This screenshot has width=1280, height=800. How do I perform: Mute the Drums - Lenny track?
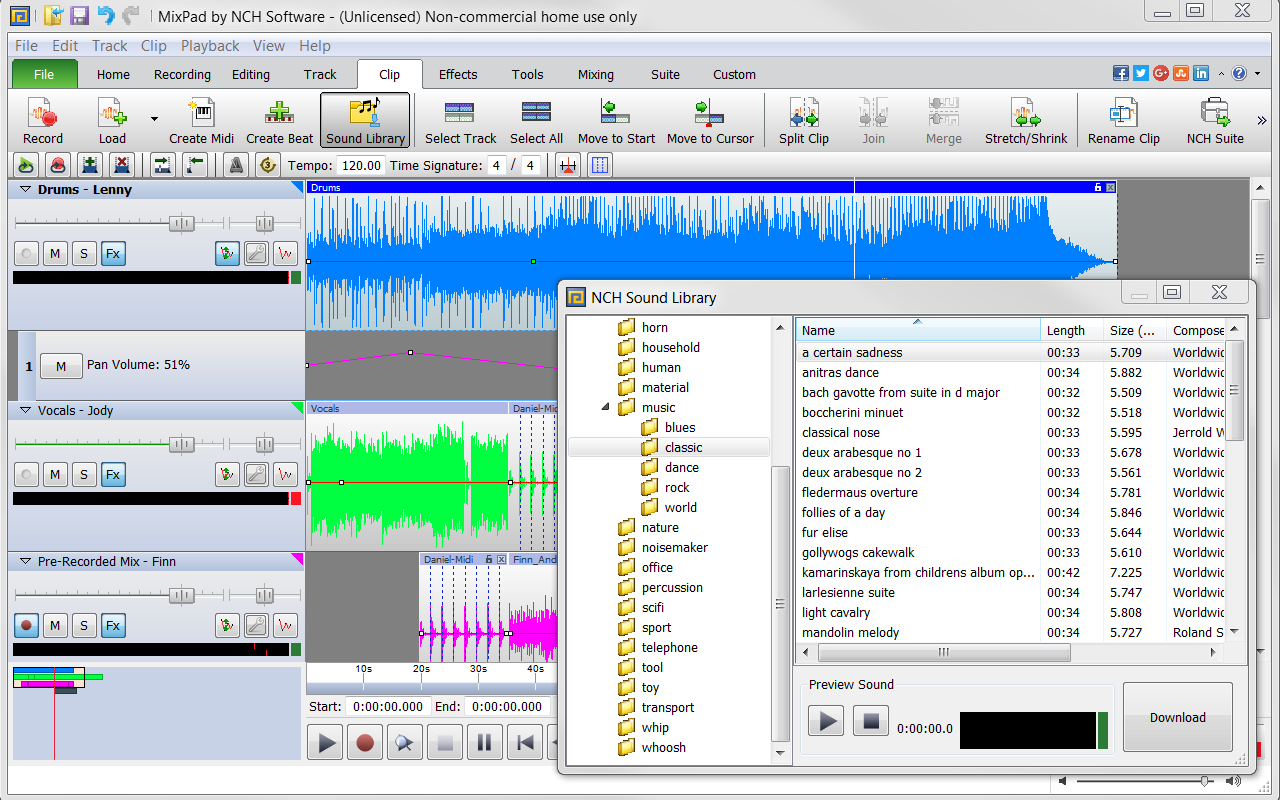pyautogui.click(x=55, y=254)
